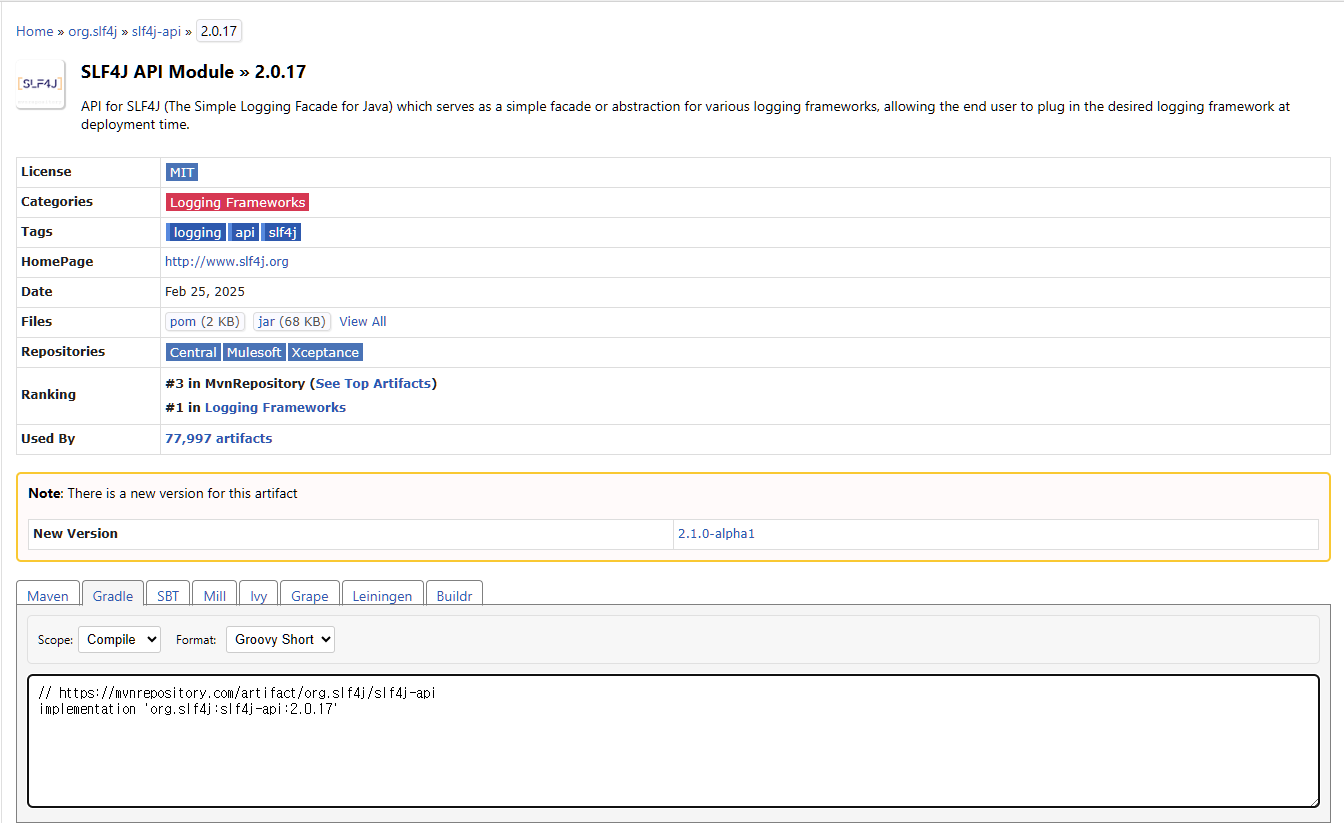
Task: Open the MIT license tag
Action: tap(182, 172)
